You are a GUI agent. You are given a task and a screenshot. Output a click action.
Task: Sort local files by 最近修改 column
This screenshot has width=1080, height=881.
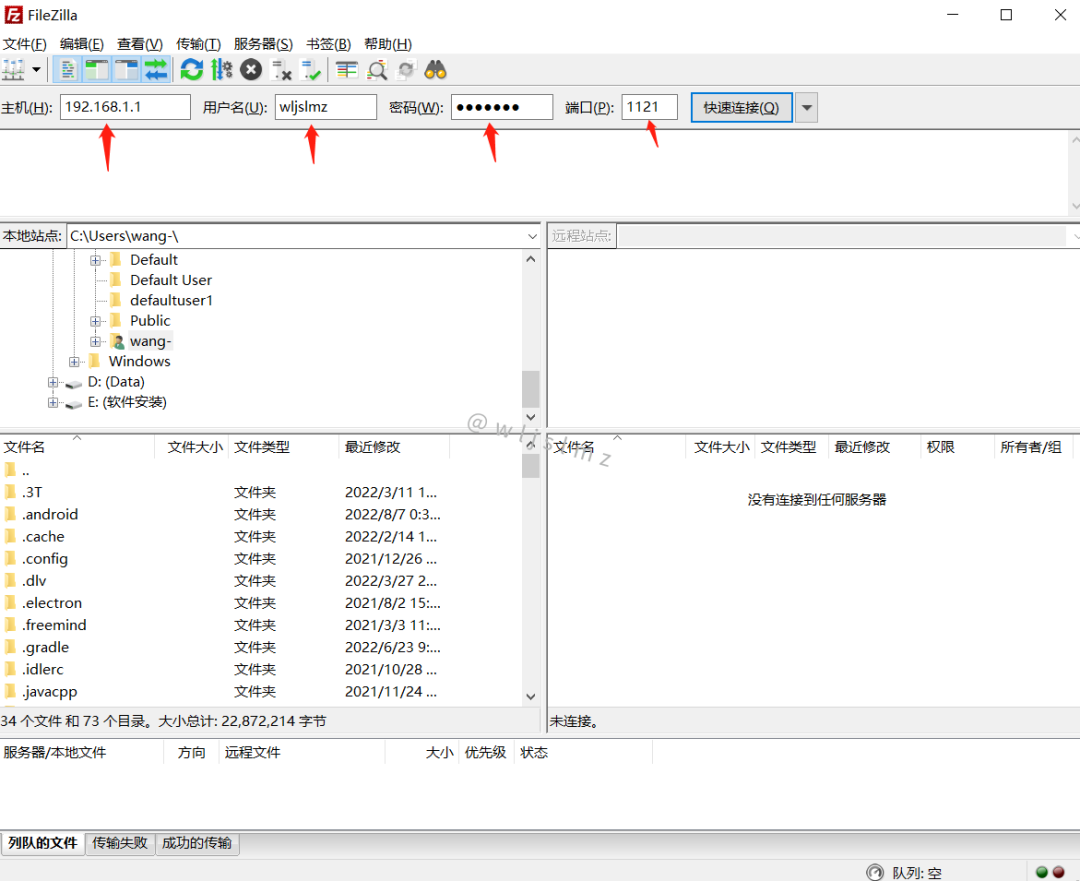pyautogui.click(x=395, y=447)
